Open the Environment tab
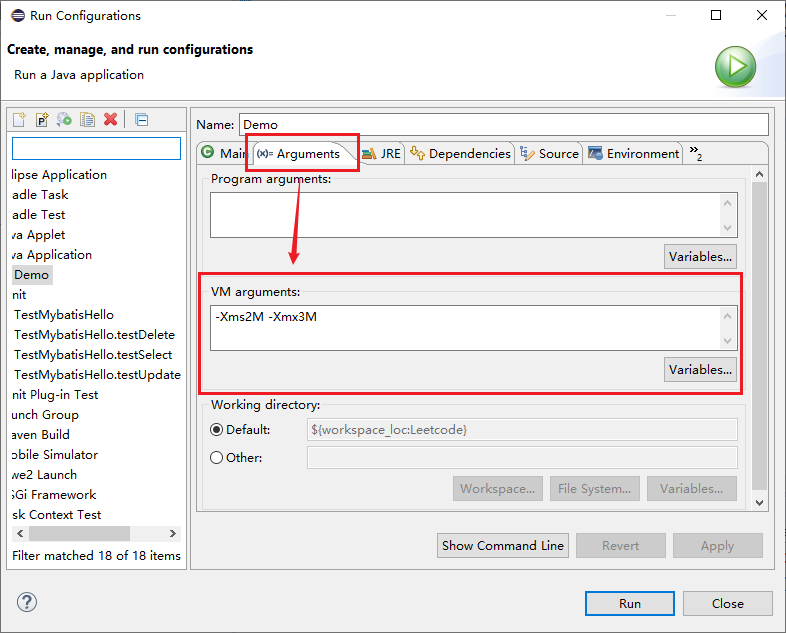The image size is (786, 633). [x=634, y=153]
